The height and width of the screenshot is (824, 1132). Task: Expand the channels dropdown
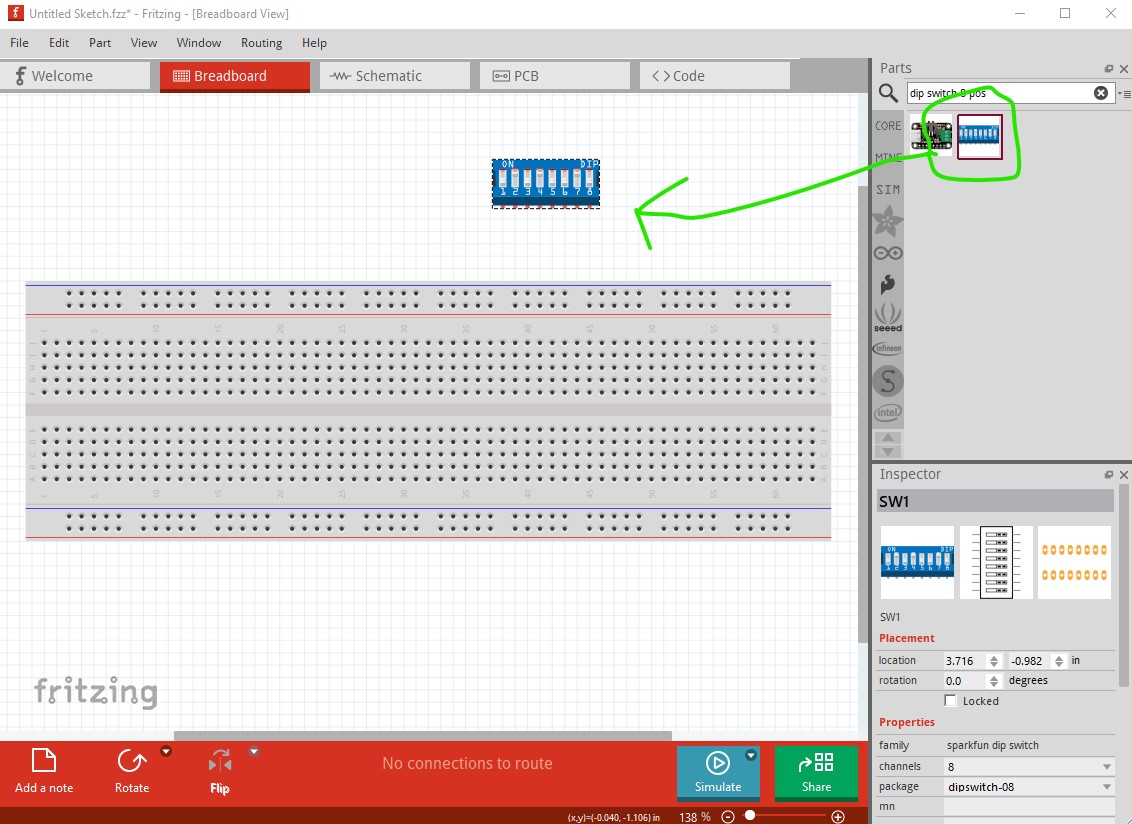coord(1106,767)
